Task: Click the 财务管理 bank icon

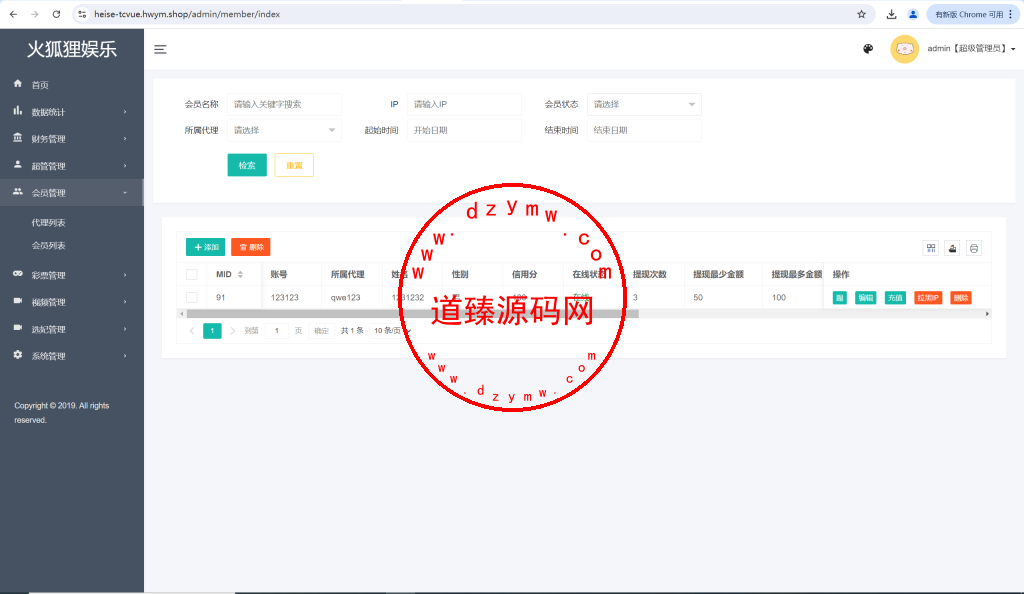Action: click(18, 138)
